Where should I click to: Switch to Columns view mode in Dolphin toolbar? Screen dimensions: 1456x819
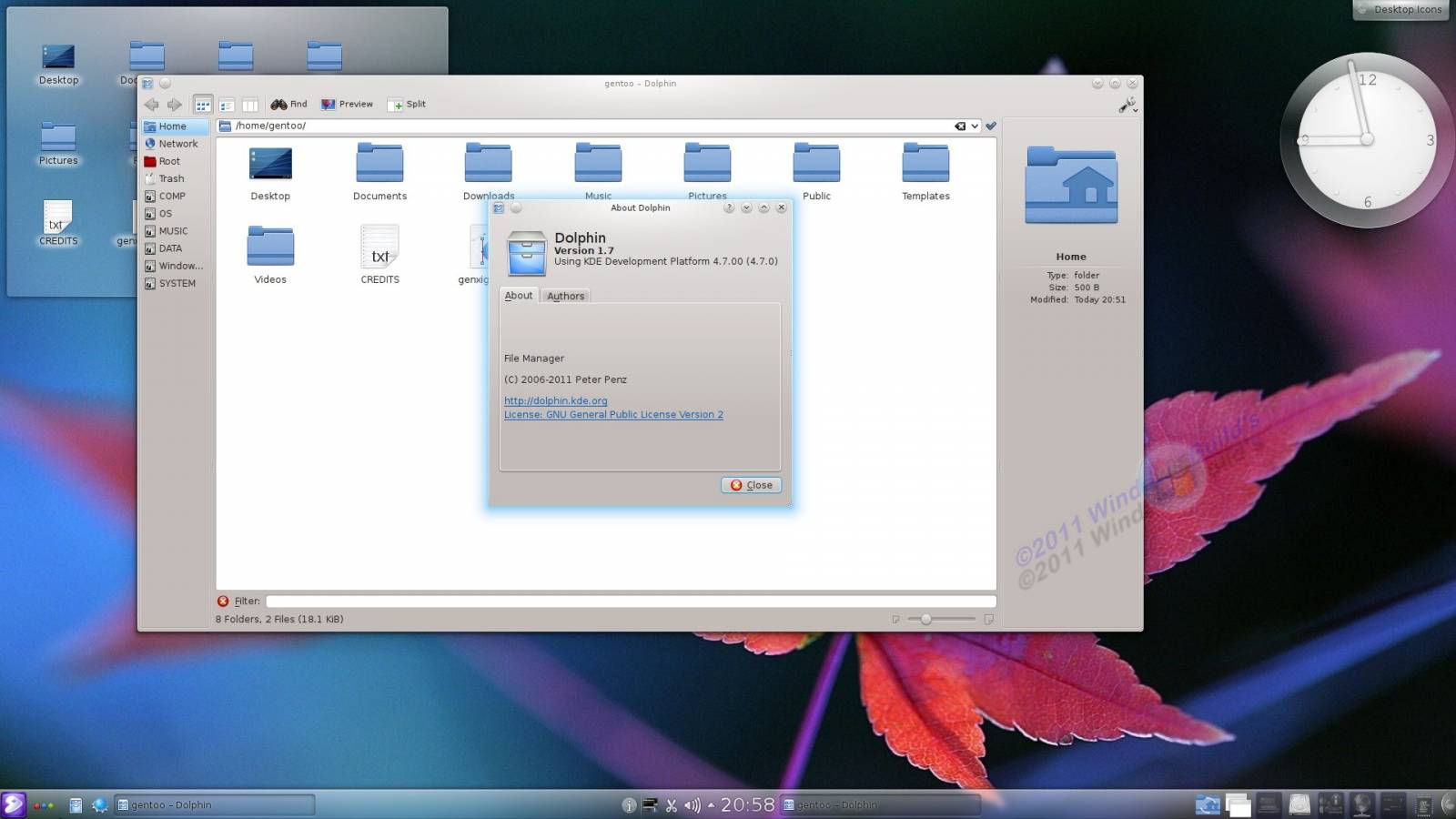click(250, 105)
